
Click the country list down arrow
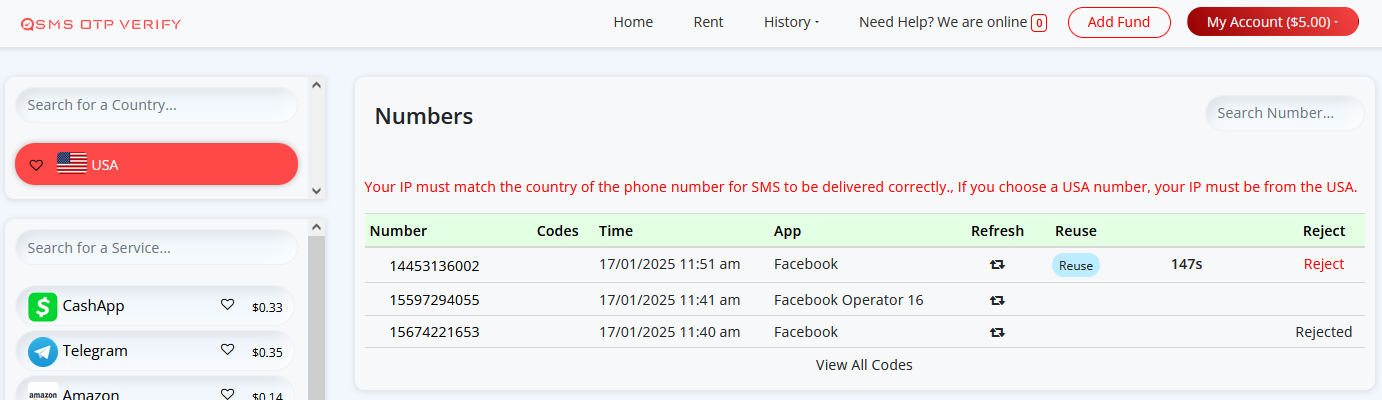point(316,189)
